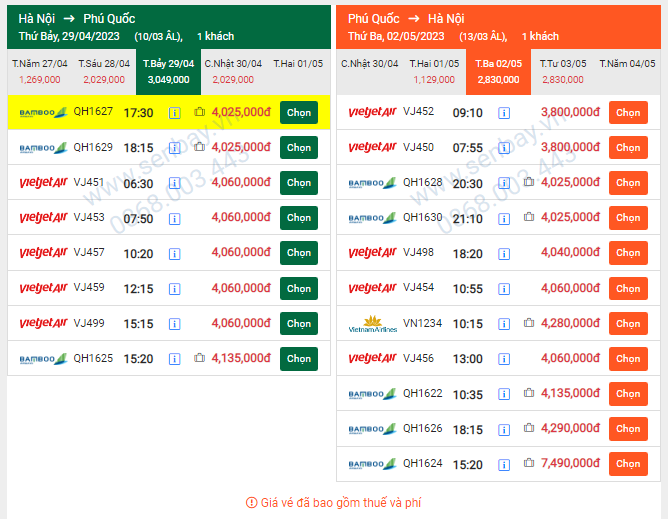Image resolution: width=668 pixels, height=519 pixels.
Task: Choose Bamboo flight QH1629 at 18:15
Action: pos(299,147)
